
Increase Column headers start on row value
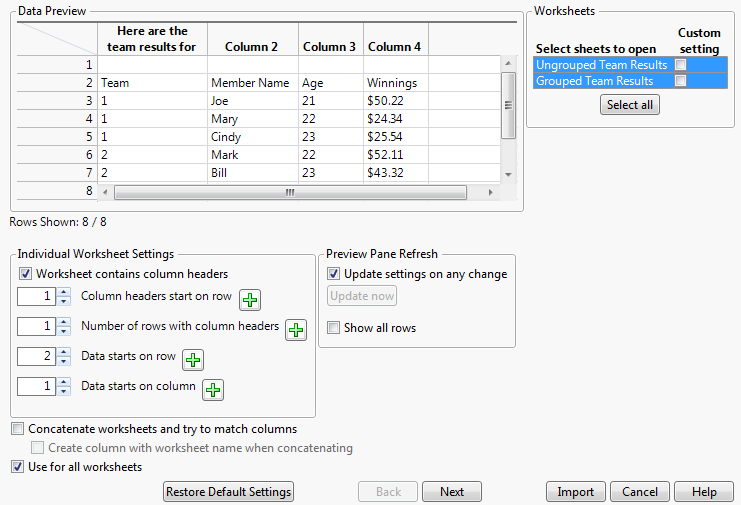[64, 292]
